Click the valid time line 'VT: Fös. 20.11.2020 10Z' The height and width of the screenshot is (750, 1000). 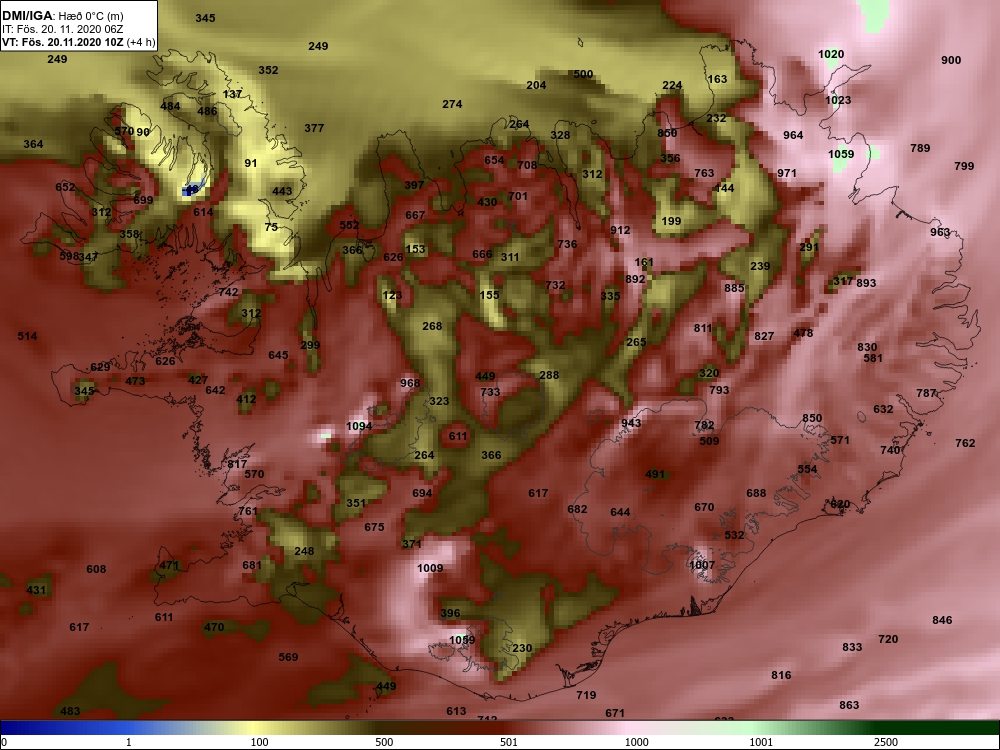point(64,43)
